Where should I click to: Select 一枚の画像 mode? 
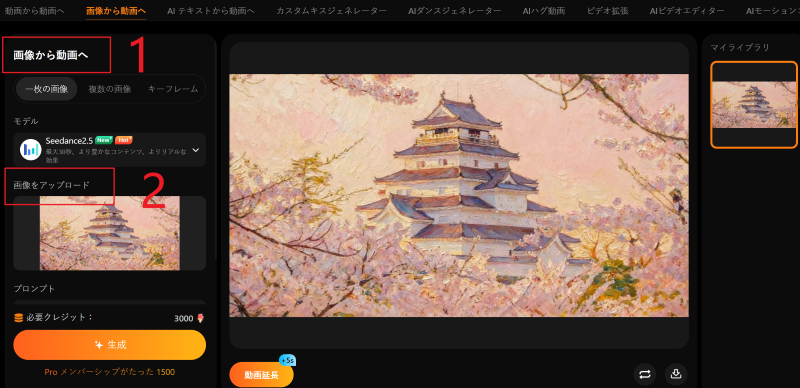click(x=46, y=89)
